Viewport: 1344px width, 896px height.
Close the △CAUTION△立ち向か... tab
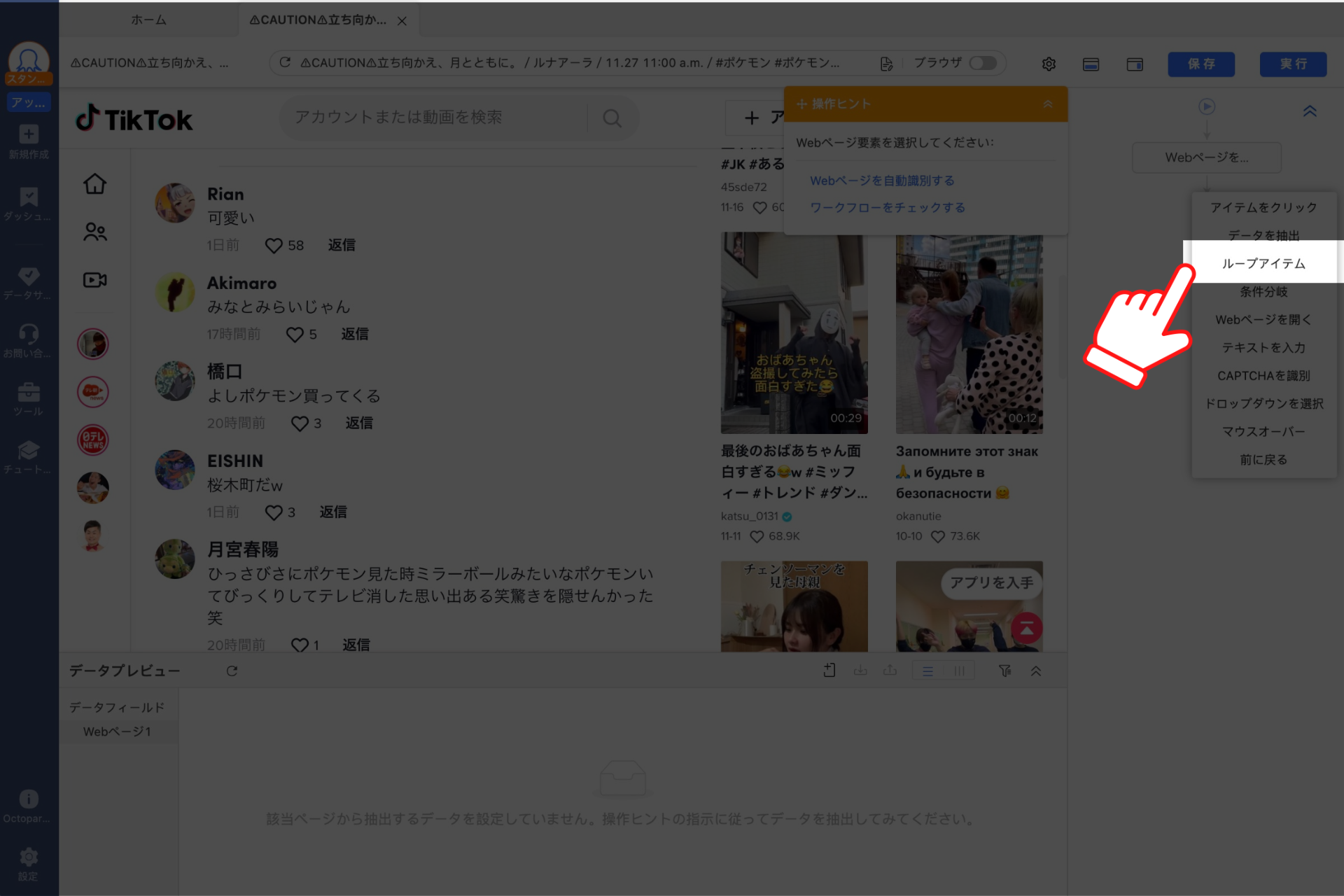pos(402,21)
